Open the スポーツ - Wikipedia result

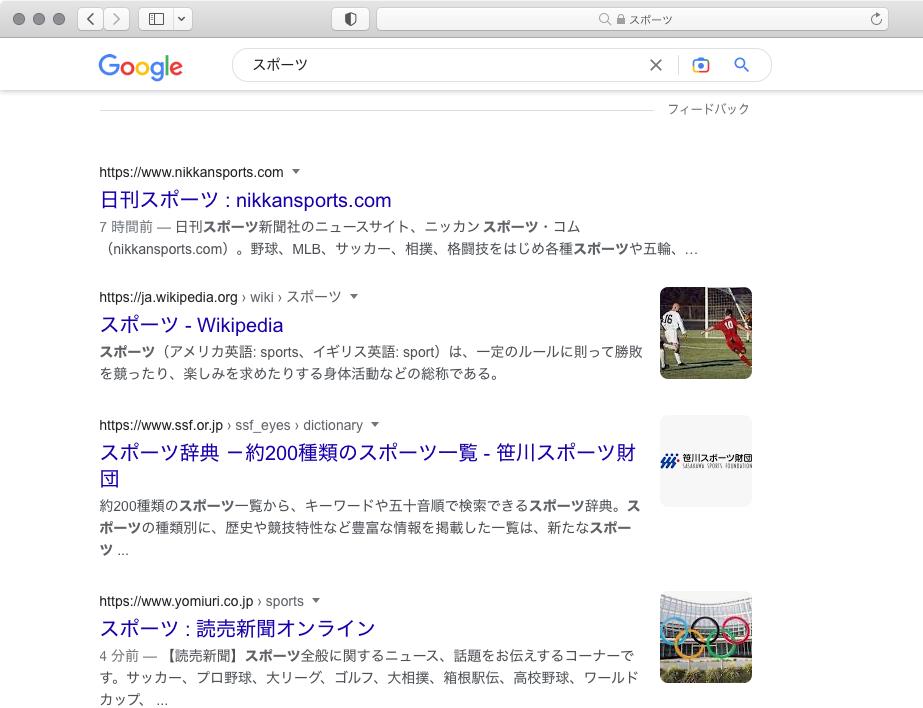191,325
